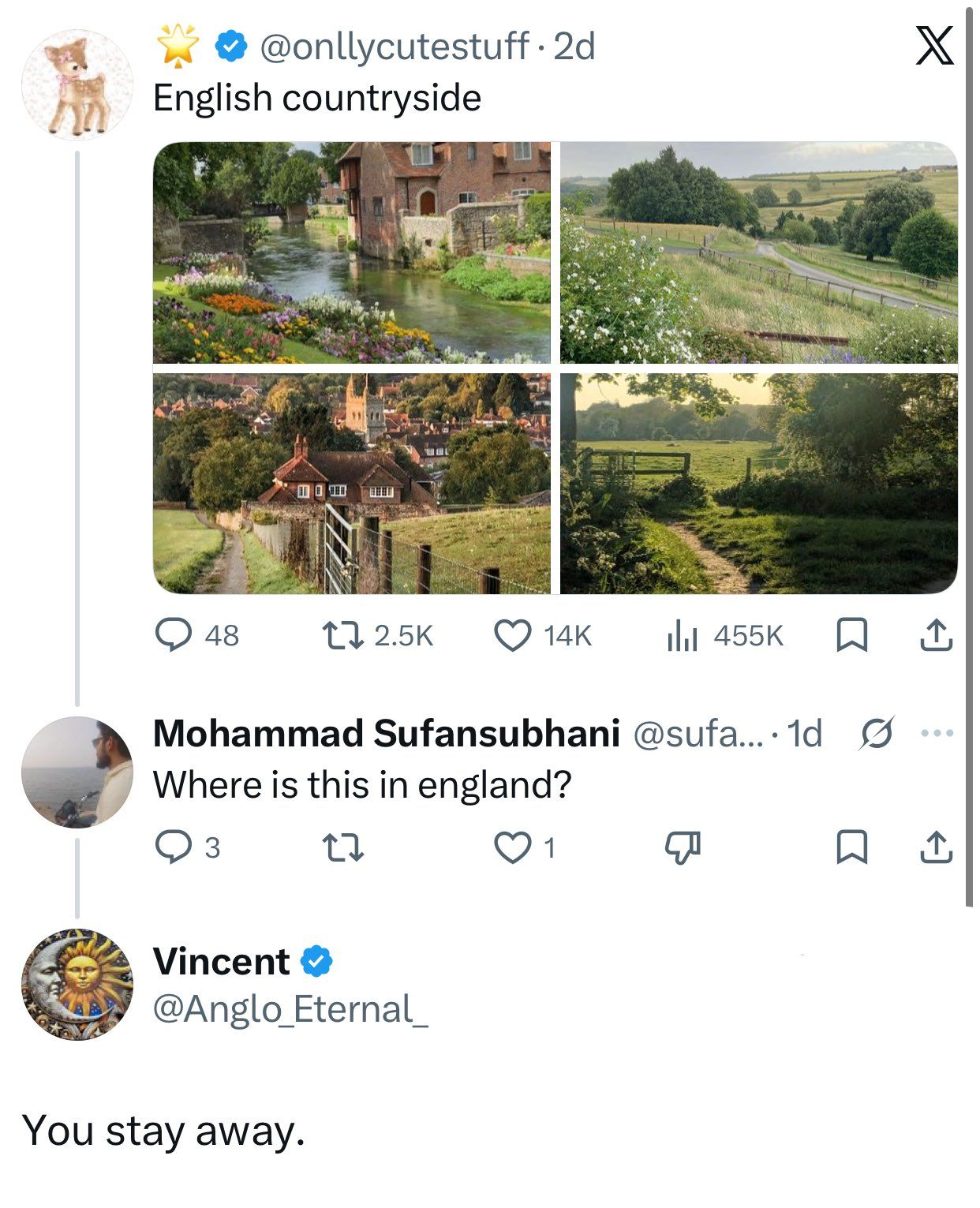980x1208 pixels.
Task: Downvote Mohammad Sufansubhani's reply
Action: click(x=683, y=847)
